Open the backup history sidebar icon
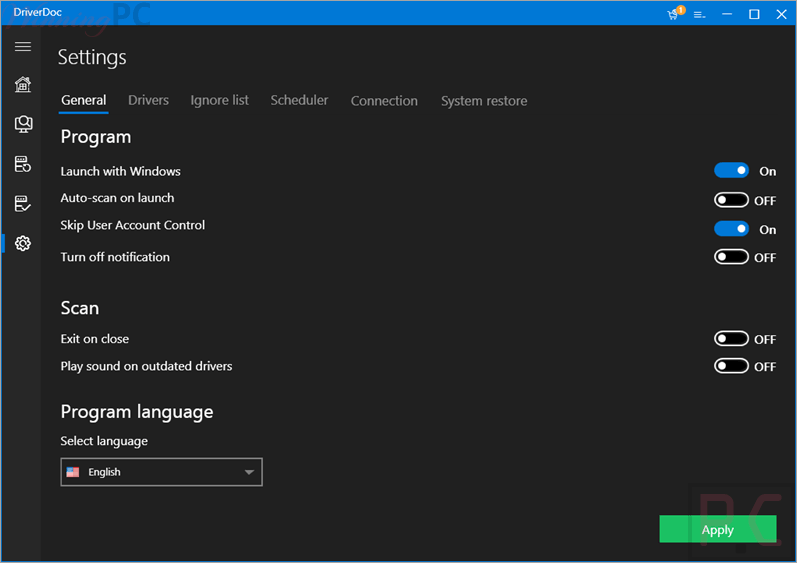 tap(23, 164)
